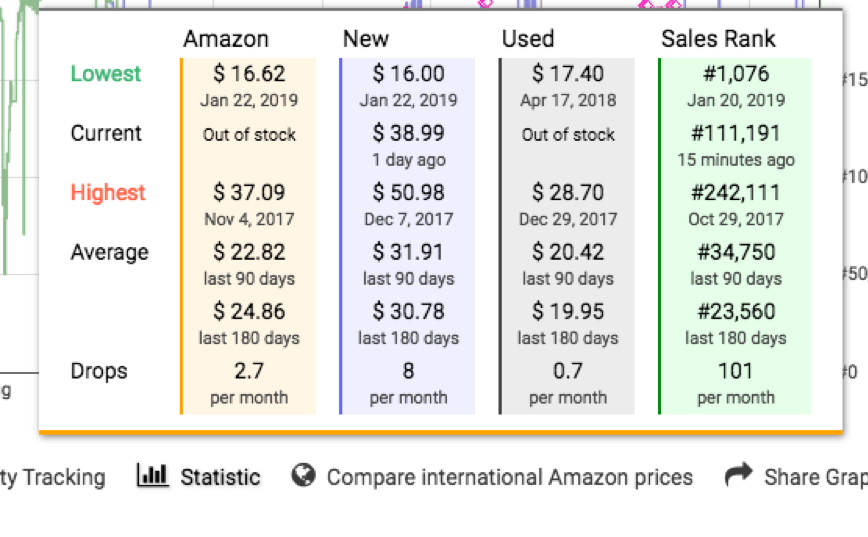Screen dimensions: 868x537
Task: Select the Amazon column header
Action: pyautogui.click(x=226, y=39)
